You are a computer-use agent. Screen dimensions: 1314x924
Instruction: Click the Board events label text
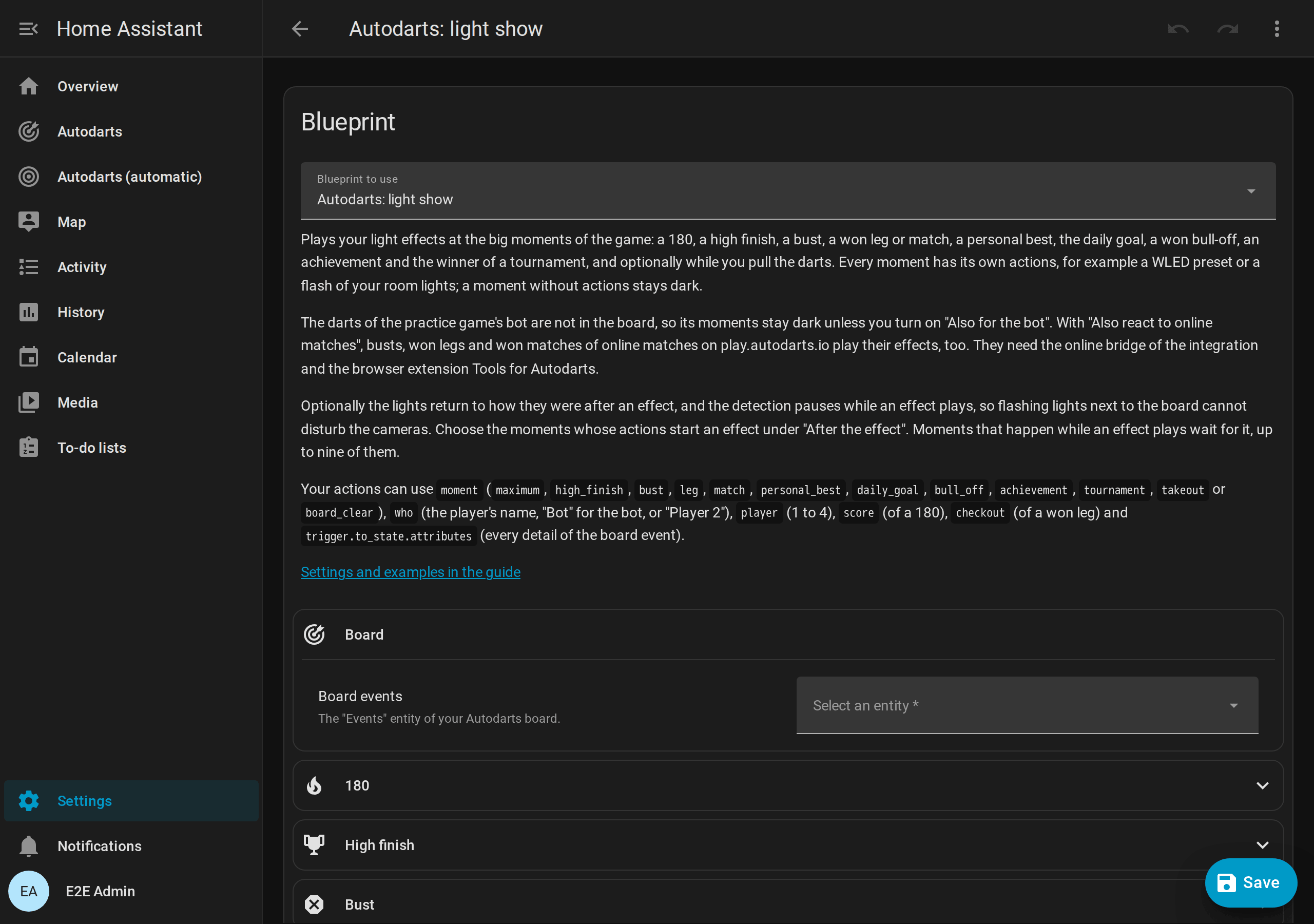pos(360,696)
